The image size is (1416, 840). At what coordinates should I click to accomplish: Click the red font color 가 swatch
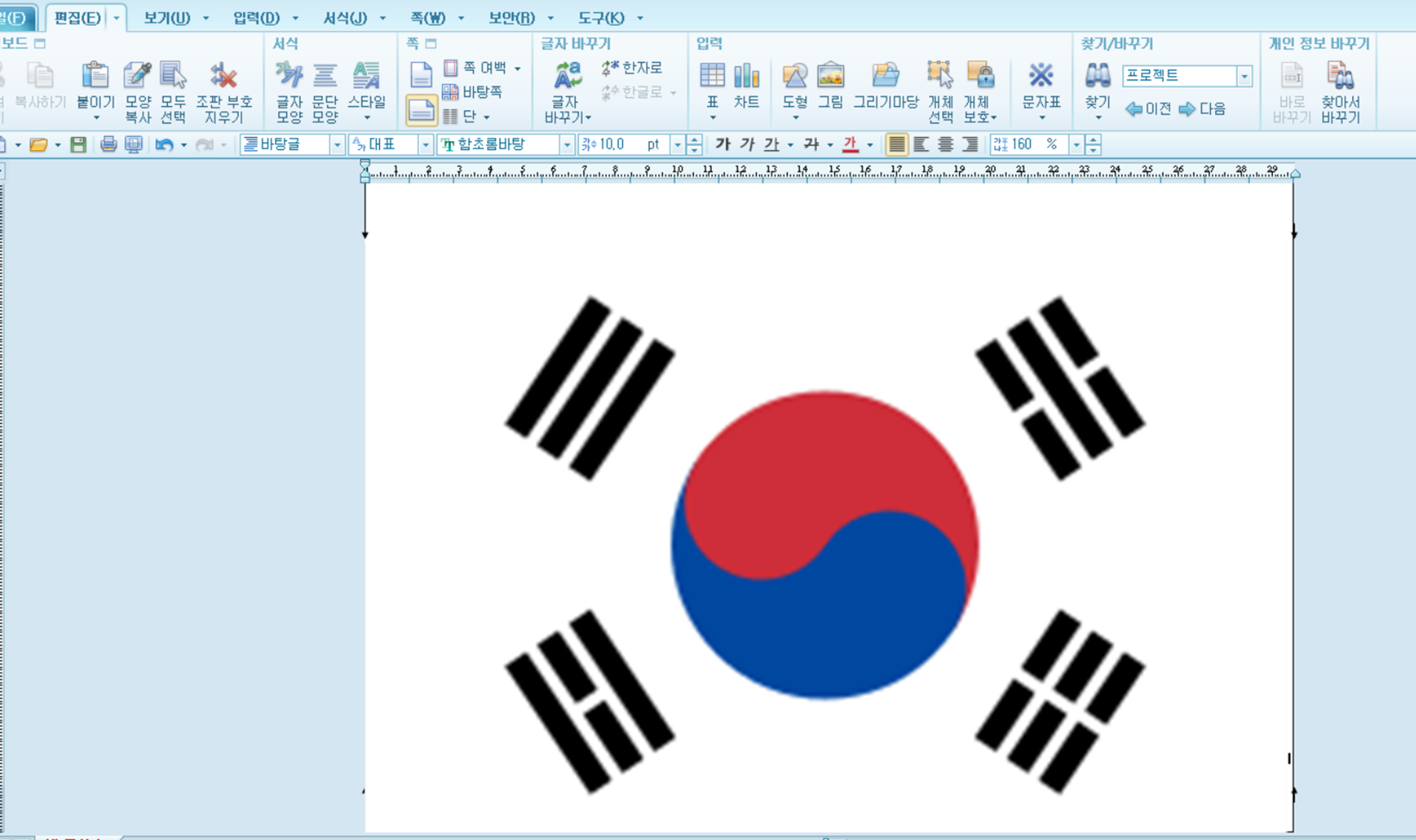point(851,145)
